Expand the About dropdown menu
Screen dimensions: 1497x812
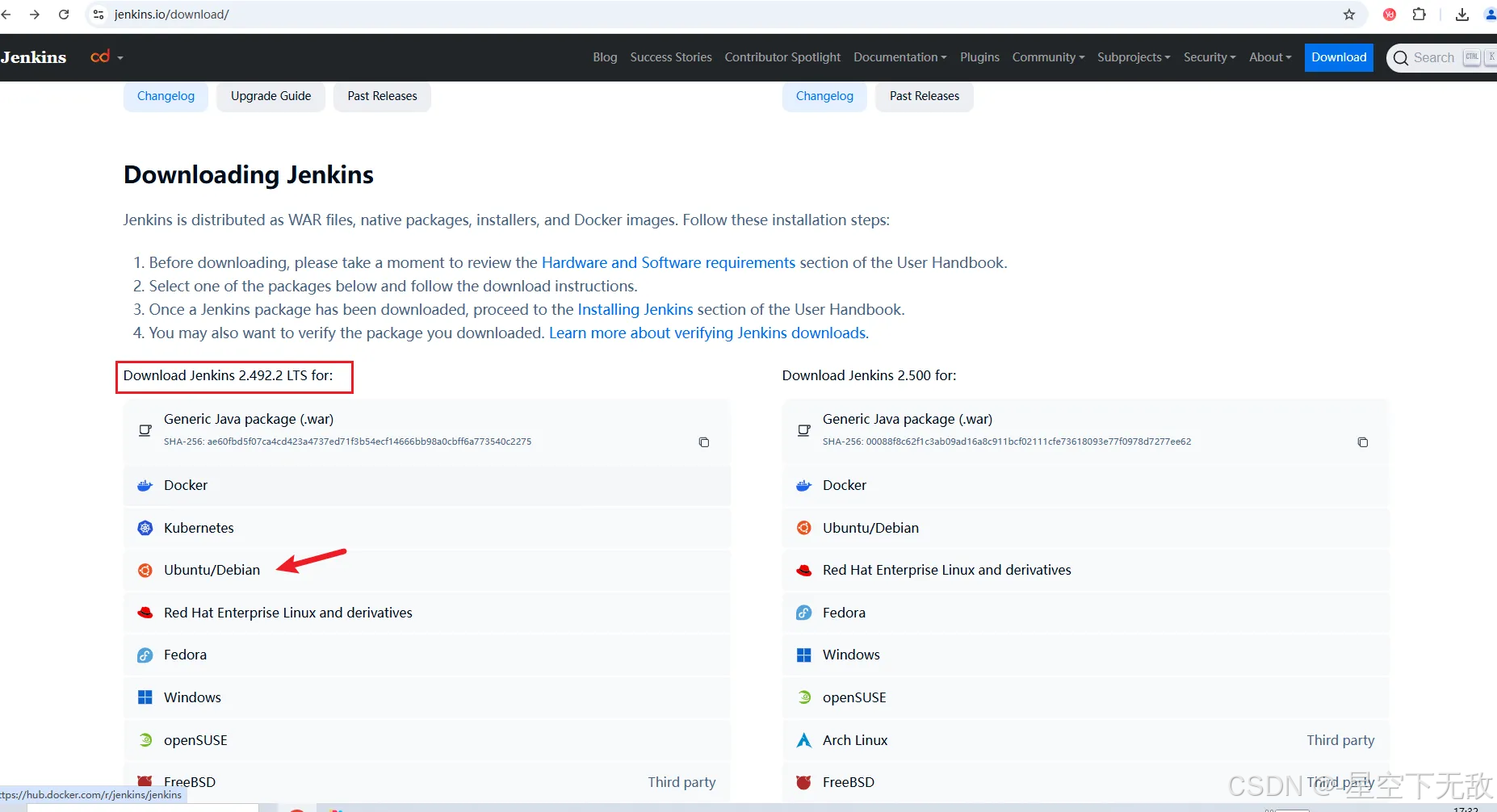[1270, 57]
